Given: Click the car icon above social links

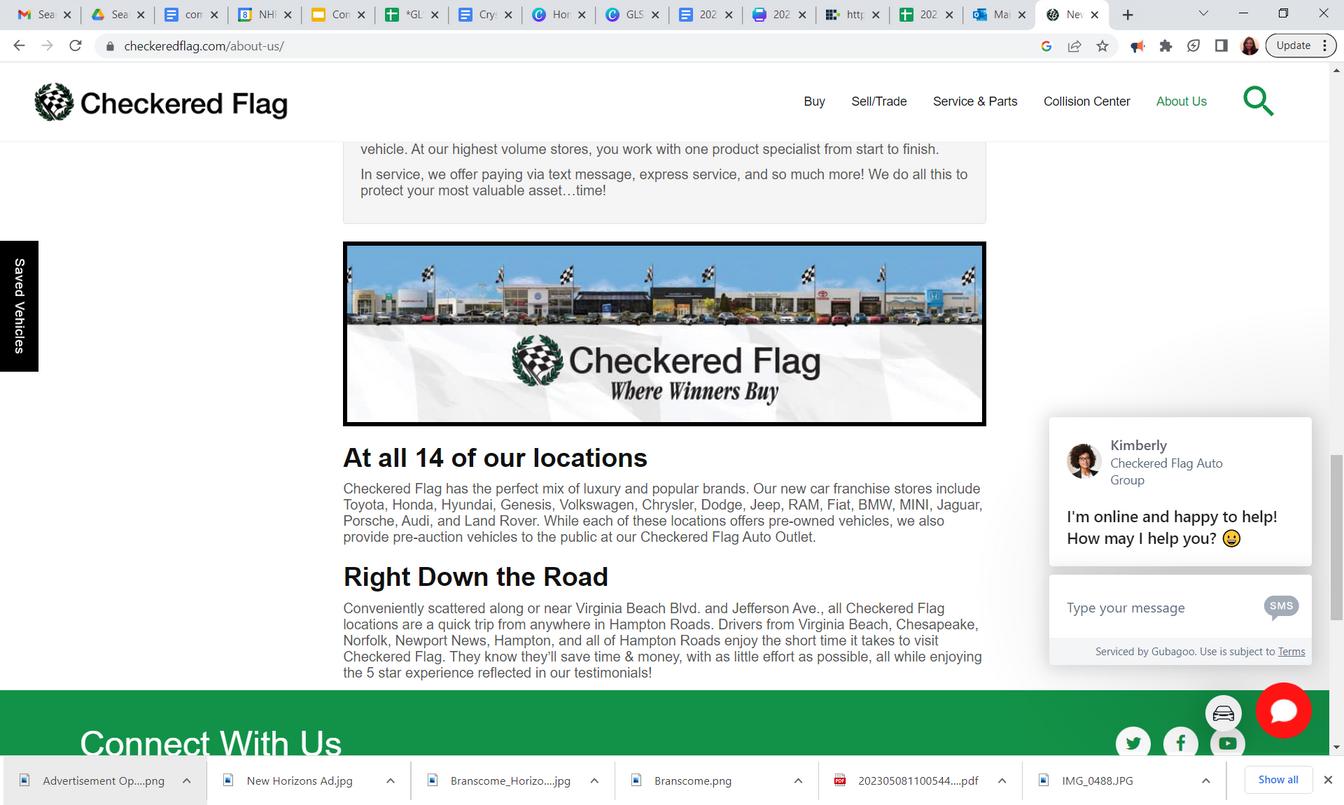Looking at the screenshot, I should [x=1223, y=713].
